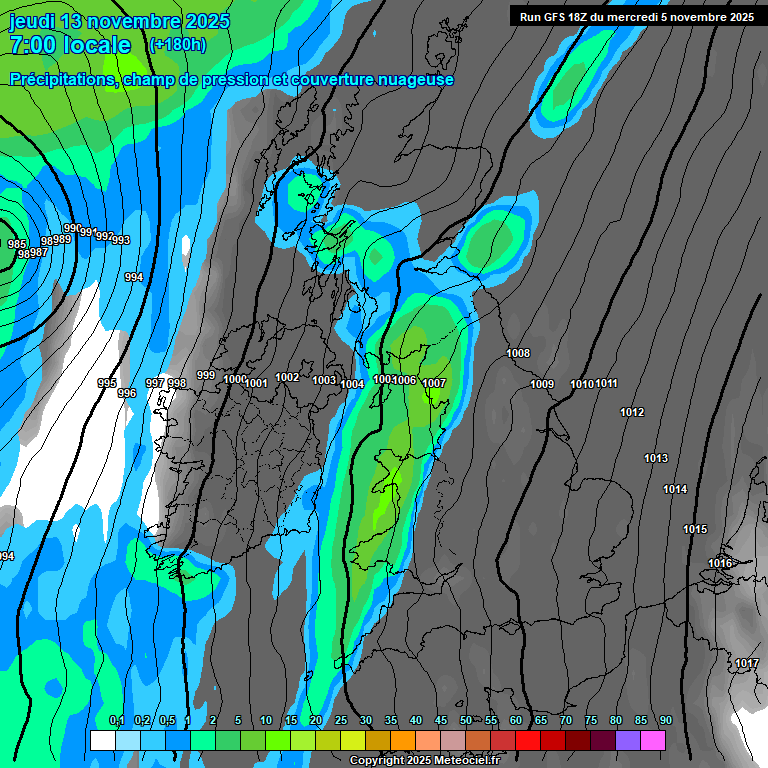
Task: Click the white swatch at legend start
Action: click(102, 740)
